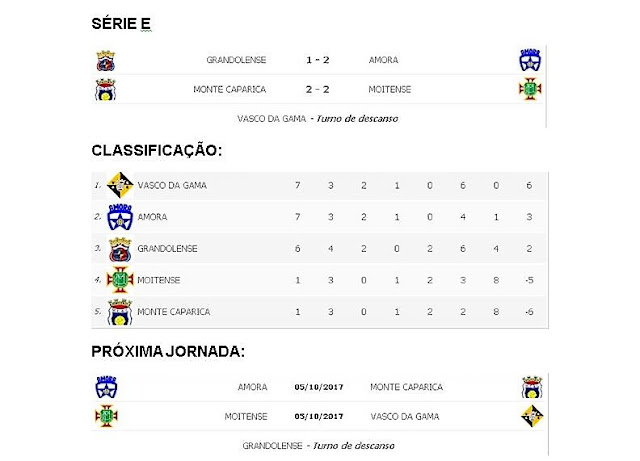Open VASCO DA GAMA team name in standings
This screenshot has width=640, height=461.
172,185
